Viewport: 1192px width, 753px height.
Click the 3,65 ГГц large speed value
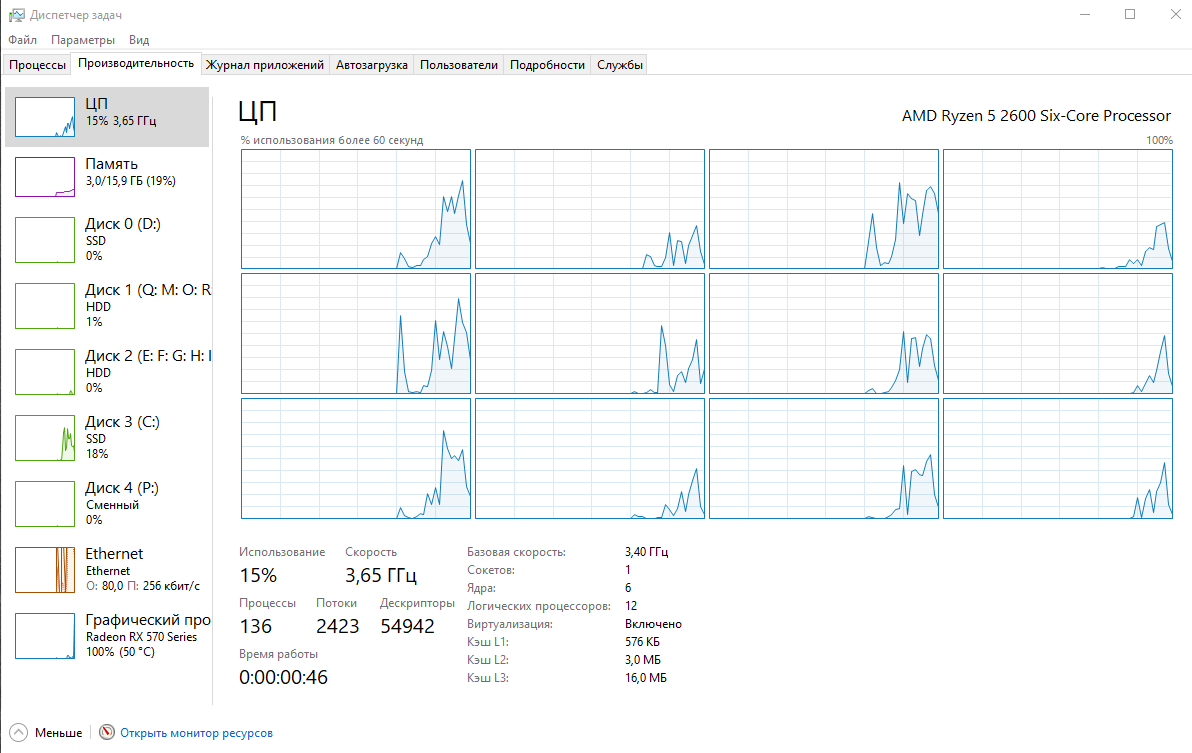(381, 575)
